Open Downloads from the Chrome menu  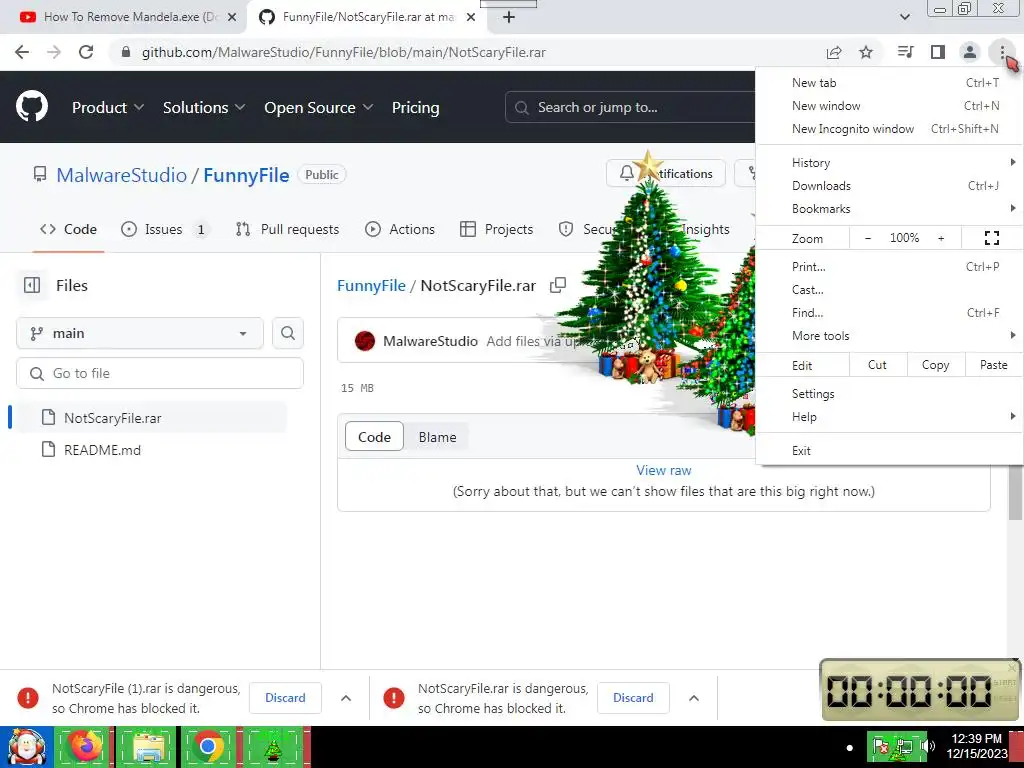889,185
